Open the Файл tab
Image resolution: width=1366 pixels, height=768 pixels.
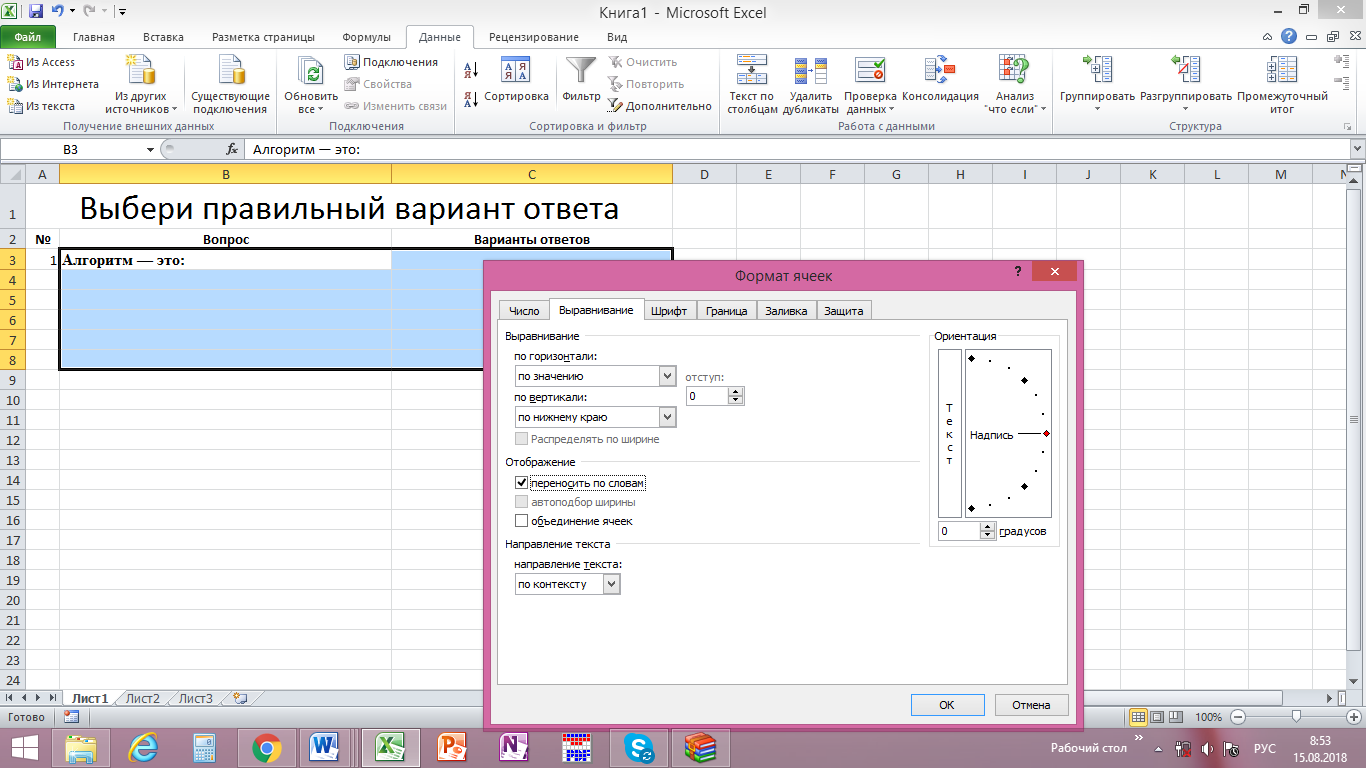tap(28, 37)
